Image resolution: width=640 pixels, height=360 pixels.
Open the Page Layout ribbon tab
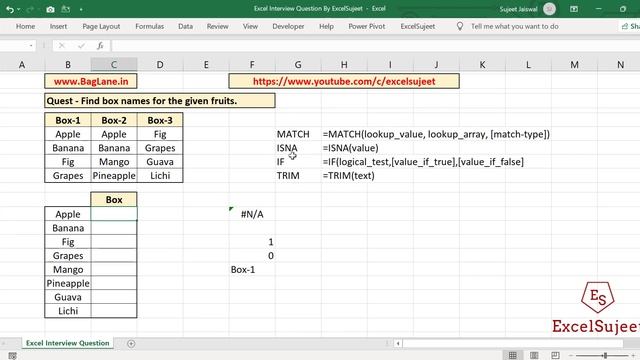[101, 26]
